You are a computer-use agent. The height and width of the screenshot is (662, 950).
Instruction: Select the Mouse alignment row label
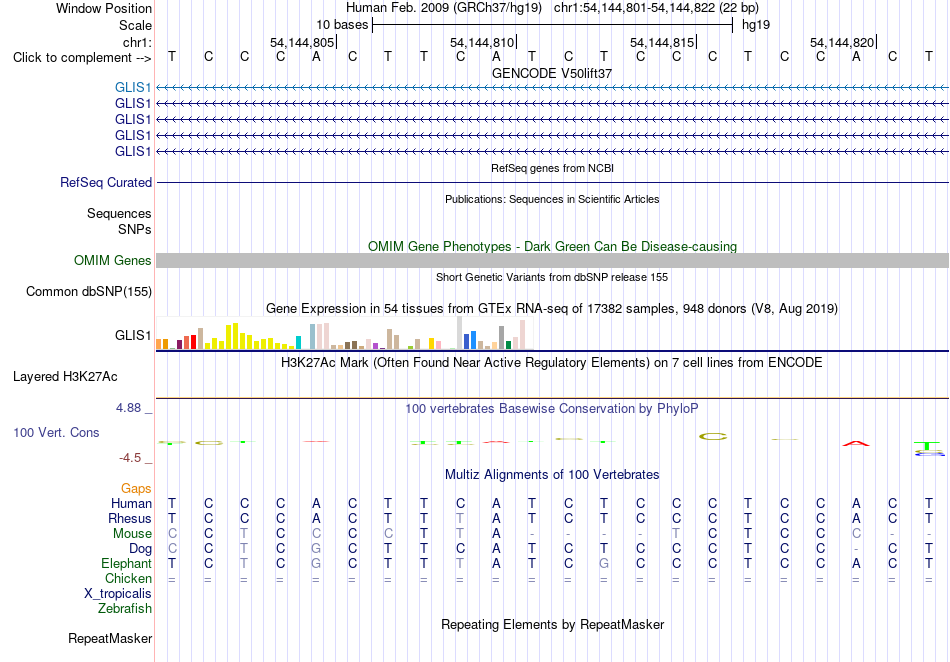click(x=132, y=534)
